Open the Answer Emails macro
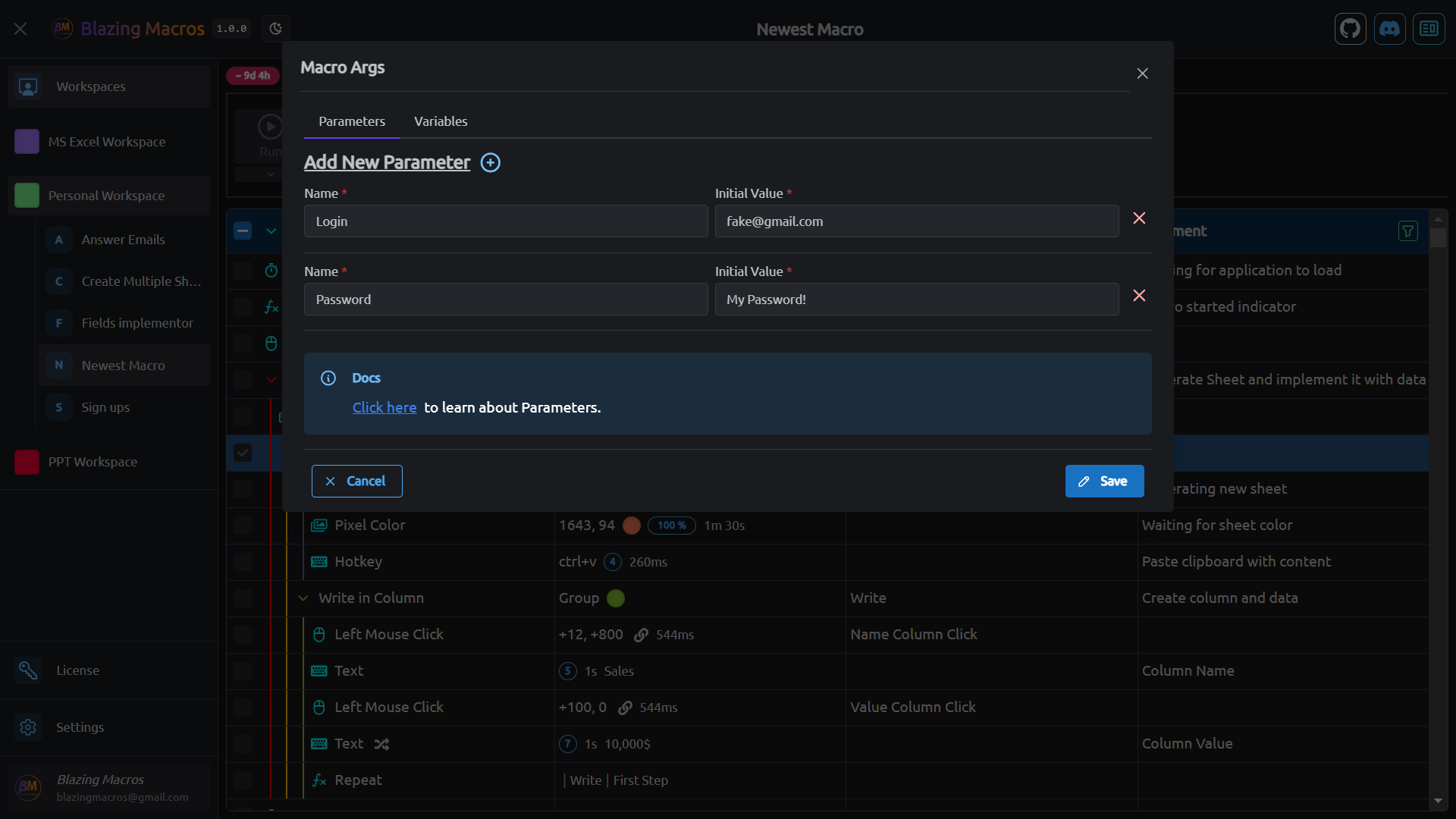Image resolution: width=1456 pixels, height=819 pixels. (123, 240)
